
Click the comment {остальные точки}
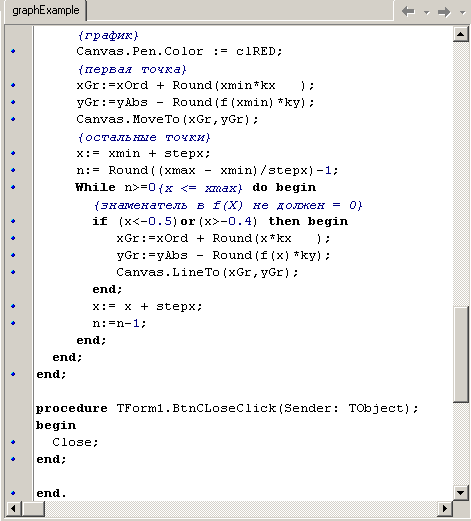(x=144, y=137)
